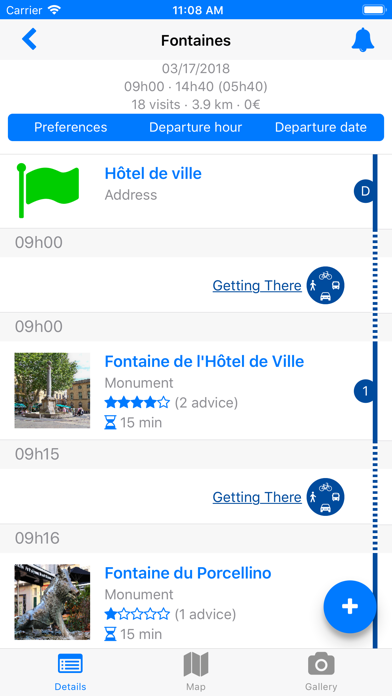392x696 pixels.
Task: Open notifications with the bell icon
Action: [x=363, y=40]
